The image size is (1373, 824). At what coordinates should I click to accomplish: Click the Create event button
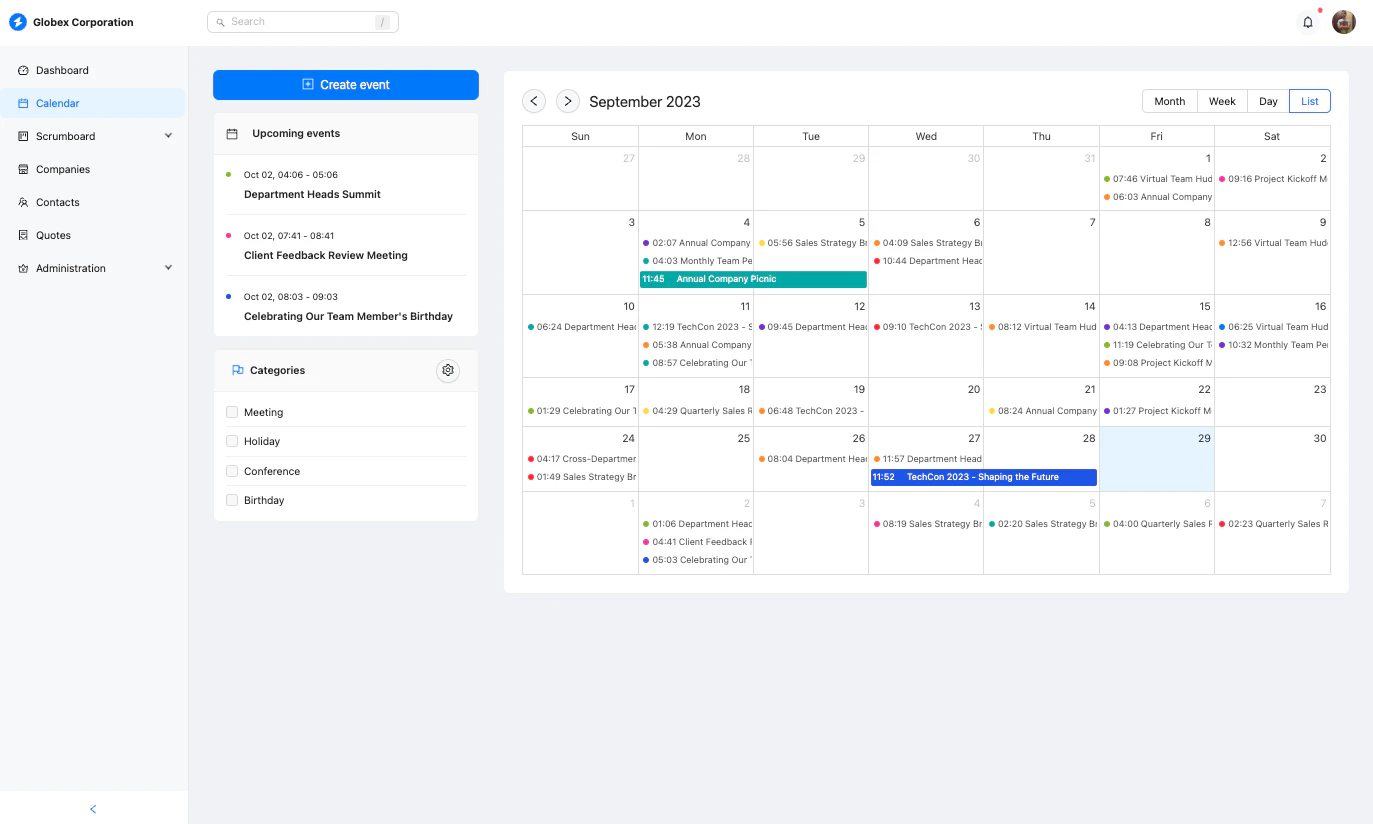coord(345,85)
